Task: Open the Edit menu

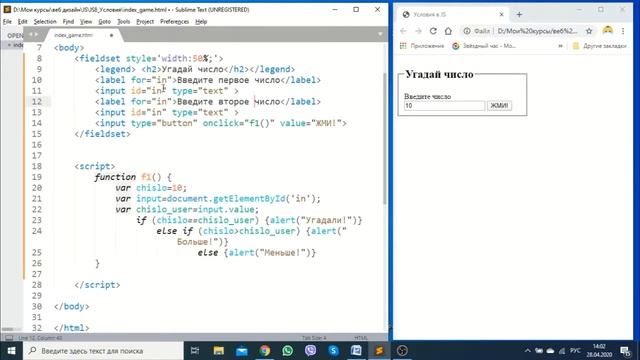Action: (x=22, y=22)
